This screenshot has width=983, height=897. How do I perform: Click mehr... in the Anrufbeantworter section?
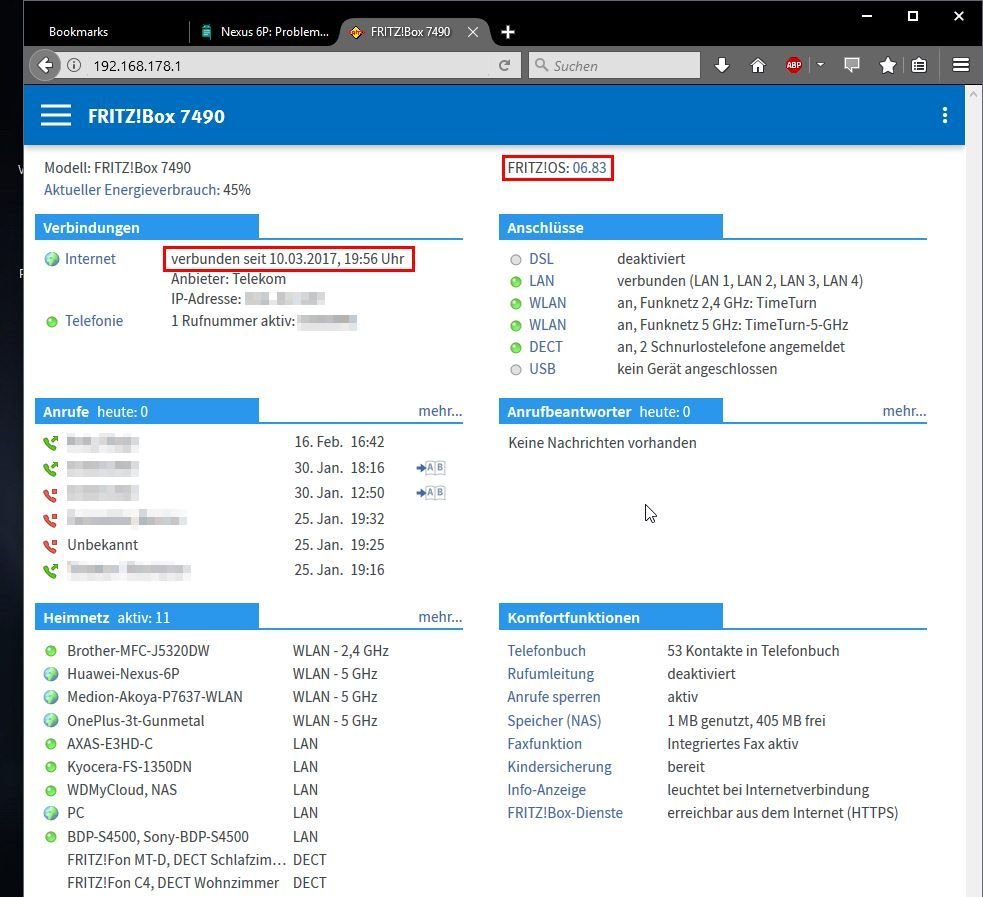[904, 411]
